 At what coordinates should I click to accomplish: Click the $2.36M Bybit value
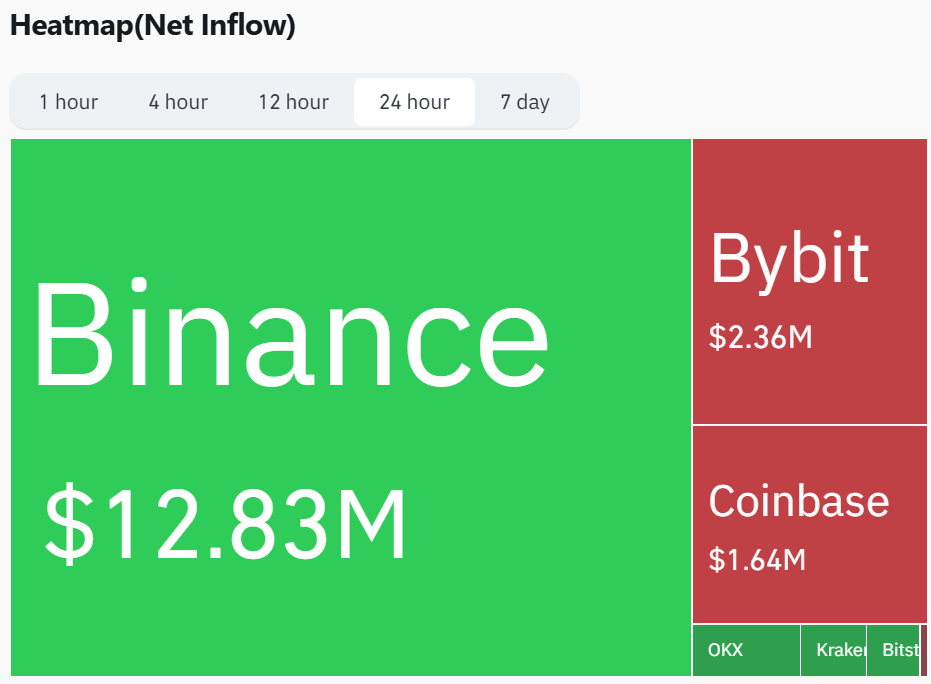coord(761,337)
